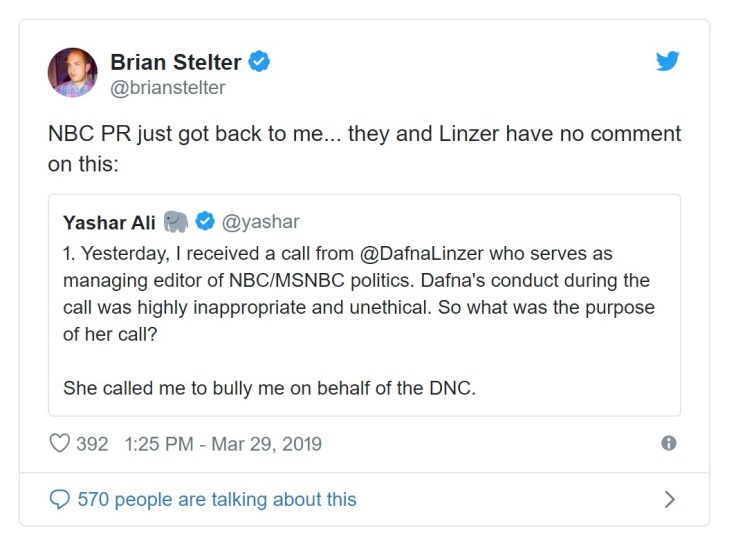Click the elephant emoji beside Yashar Ali
This screenshot has width=736, height=546.
(x=177, y=221)
